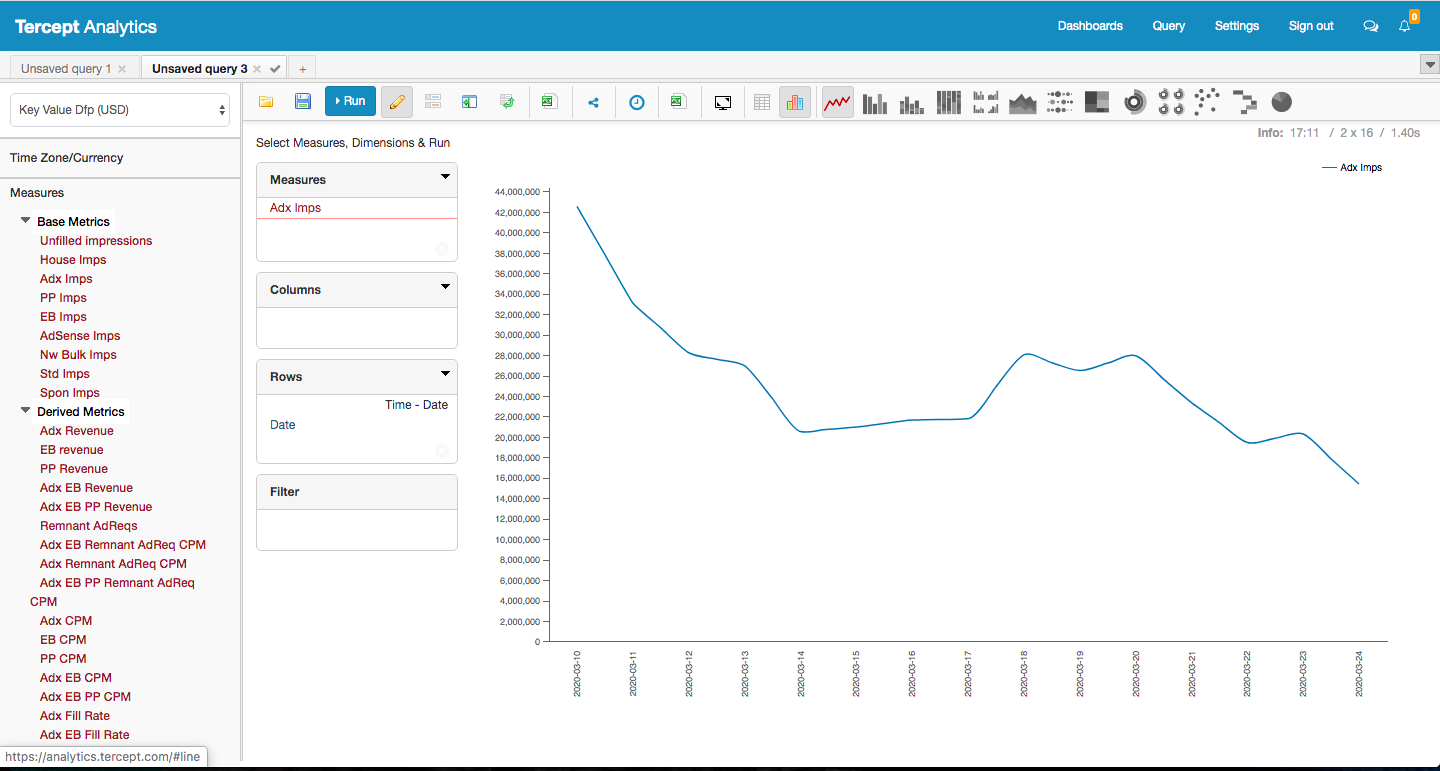The image size is (1440, 771).
Task: Open the clock schedule icon
Action: click(636, 102)
